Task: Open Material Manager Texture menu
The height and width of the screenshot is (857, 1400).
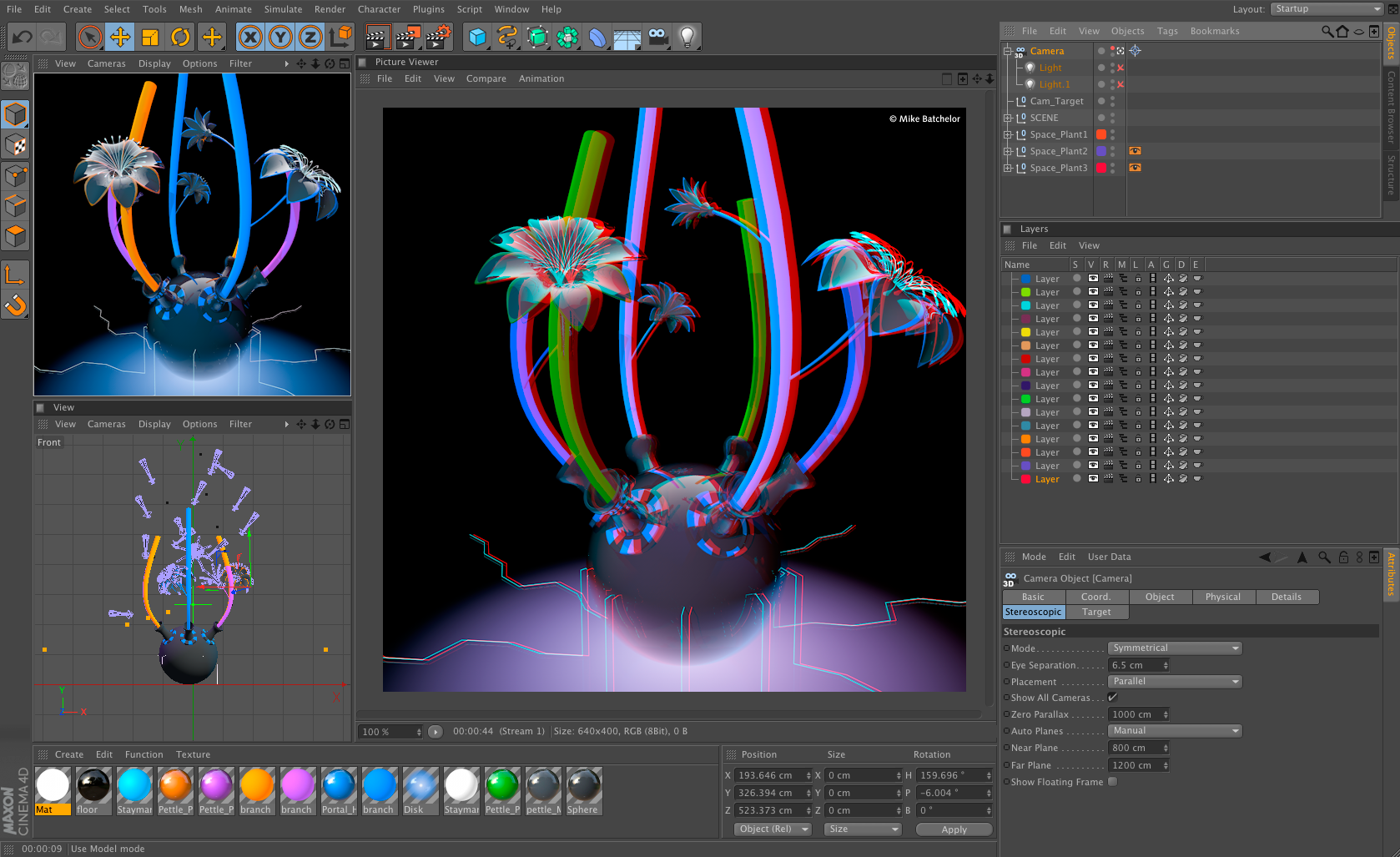Action: point(193,754)
